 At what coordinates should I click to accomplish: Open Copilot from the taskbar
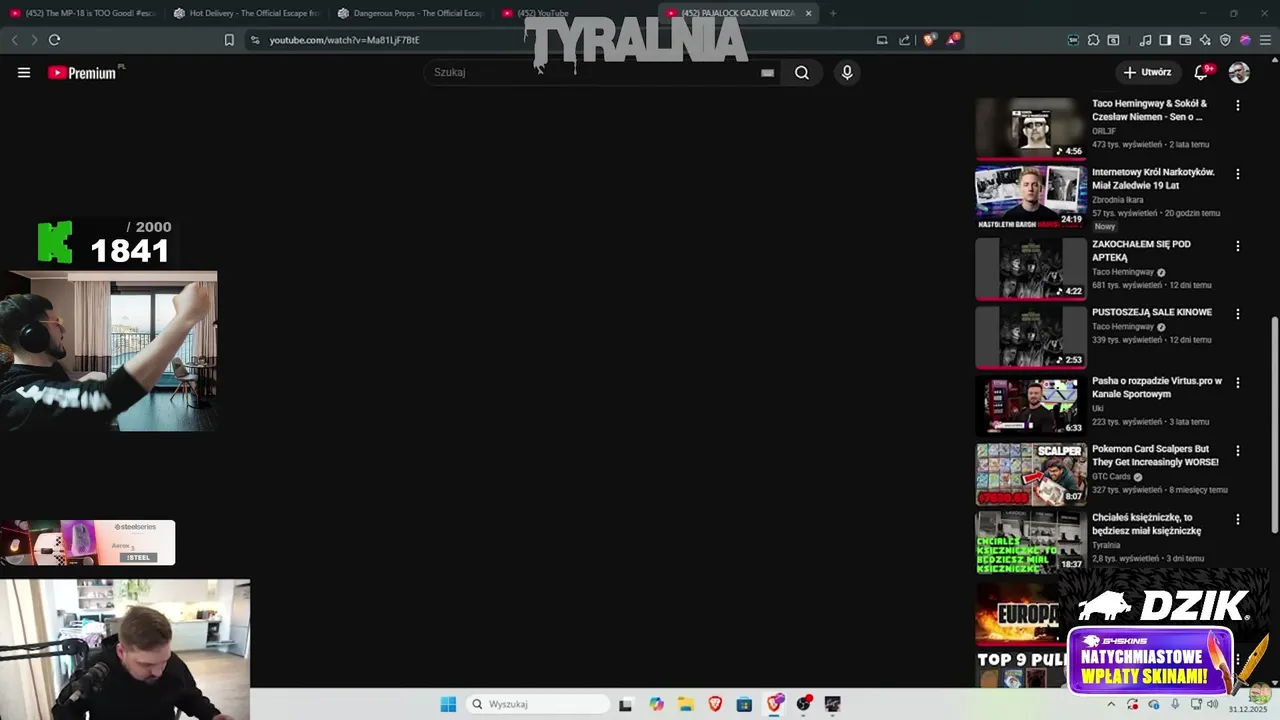656,704
